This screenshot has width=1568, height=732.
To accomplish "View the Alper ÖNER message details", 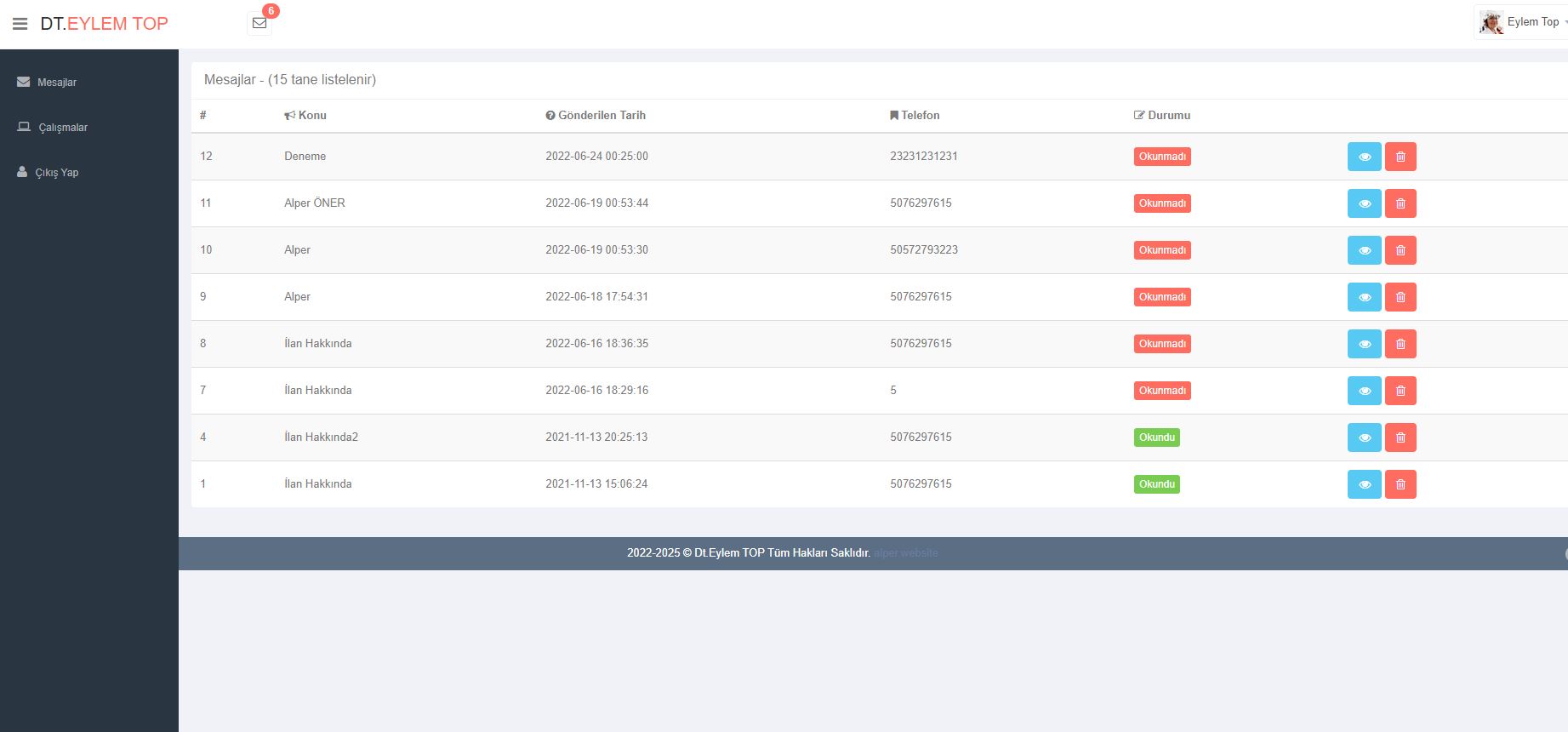I will pyautogui.click(x=1364, y=203).
